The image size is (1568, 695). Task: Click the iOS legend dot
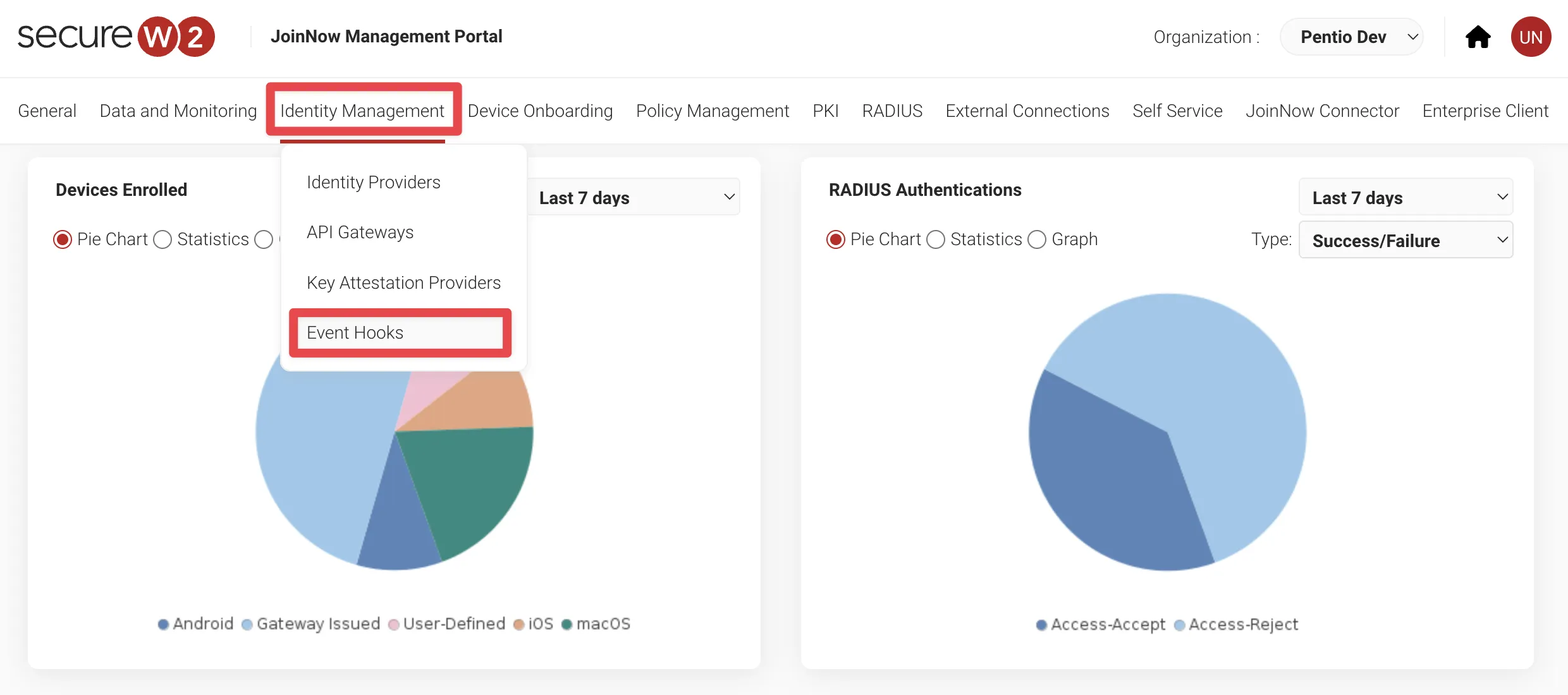point(519,624)
